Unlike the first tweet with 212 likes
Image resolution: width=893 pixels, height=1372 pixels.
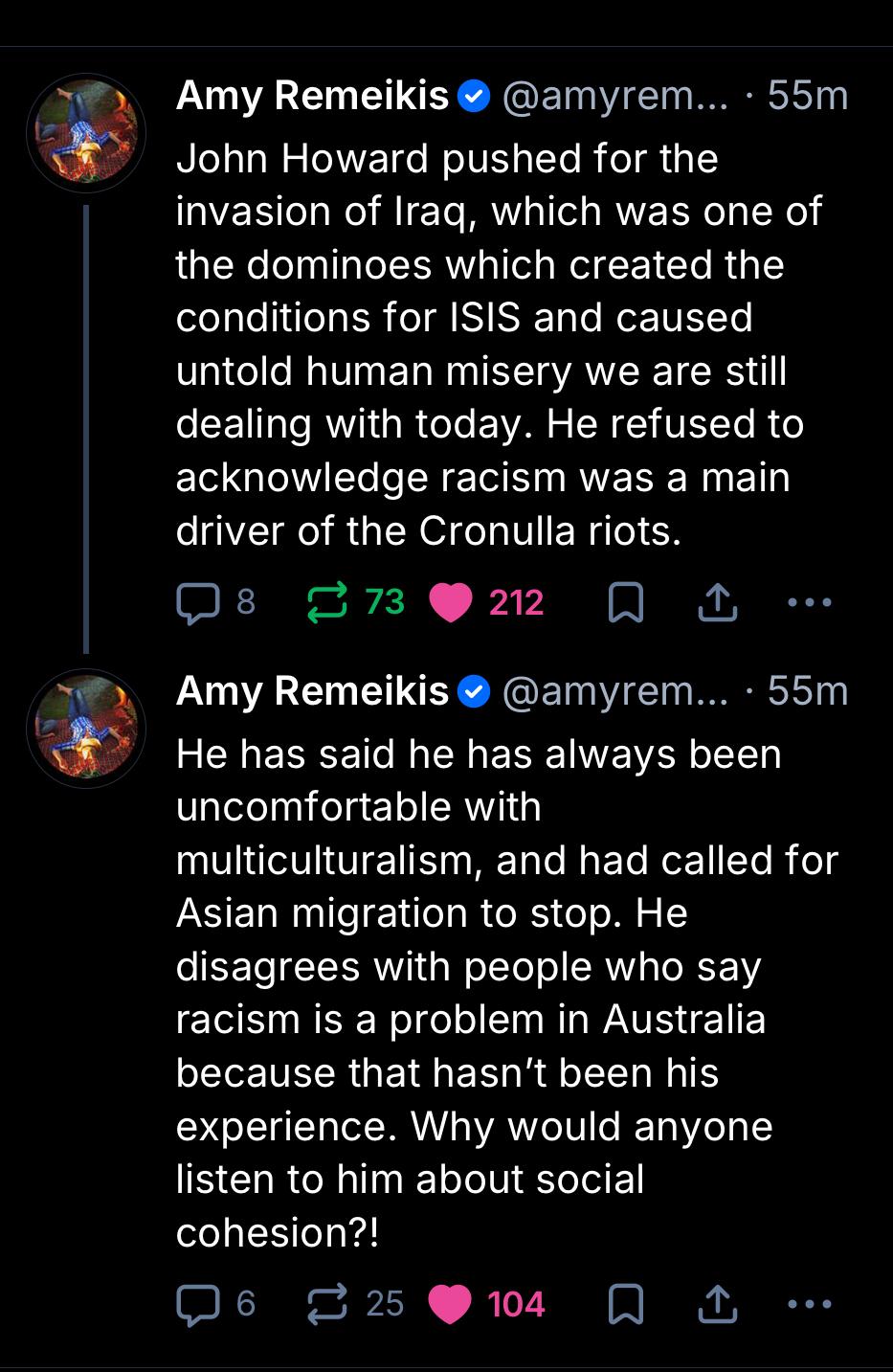[452, 602]
